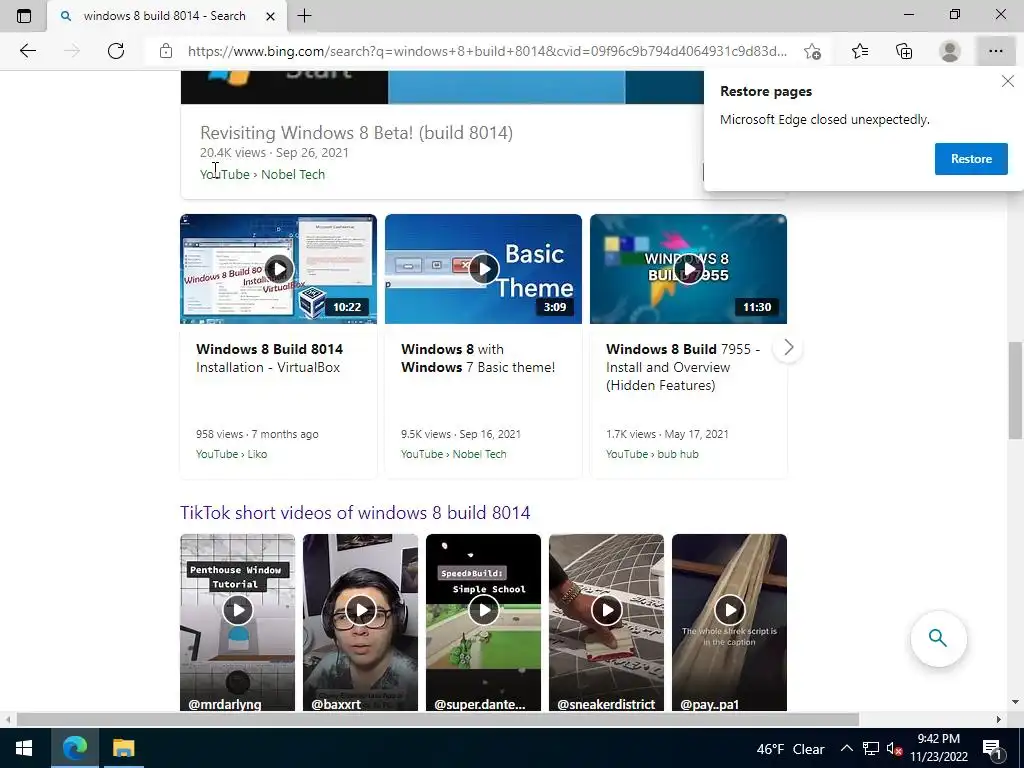Open File Explorer from the taskbar
Image resolution: width=1024 pixels, height=768 pixels.
pyautogui.click(x=123, y=748)
